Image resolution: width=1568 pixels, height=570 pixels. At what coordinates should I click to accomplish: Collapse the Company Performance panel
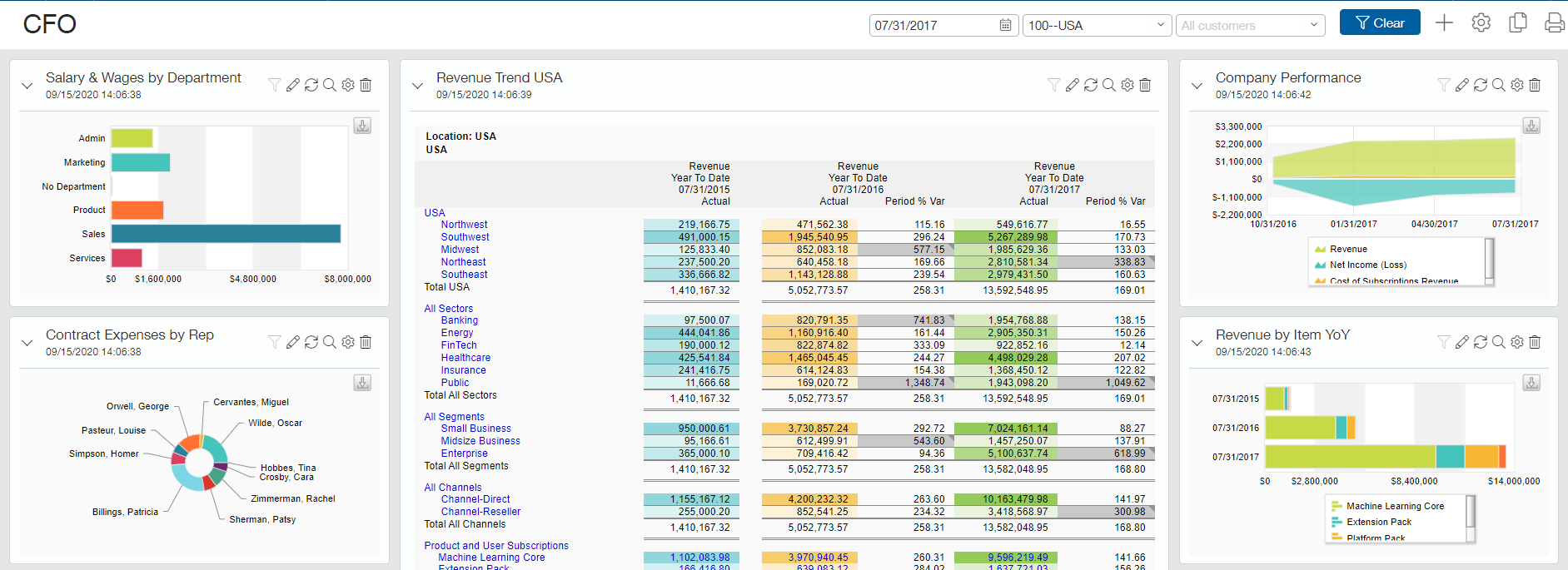coord(1197,86)
